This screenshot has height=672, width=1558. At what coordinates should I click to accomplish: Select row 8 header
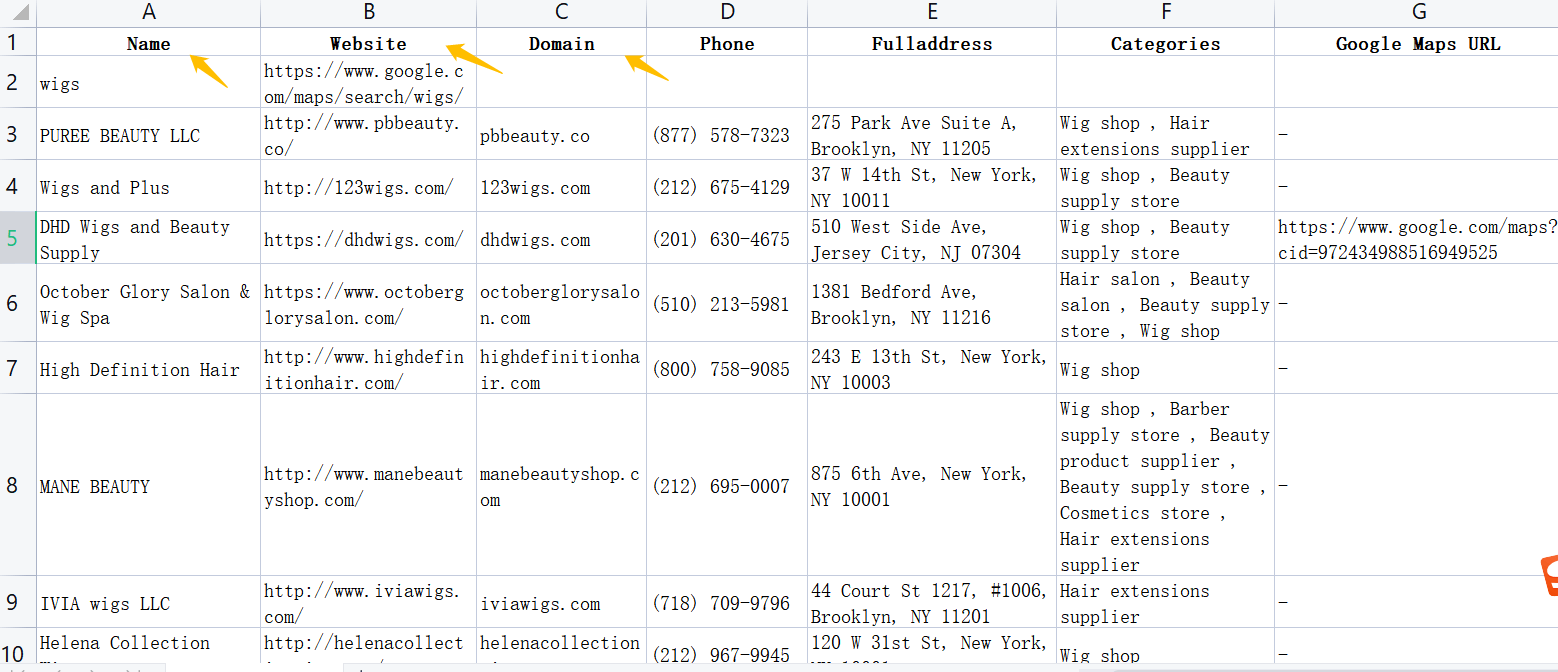pyautogui.click(x=18, y=485)
